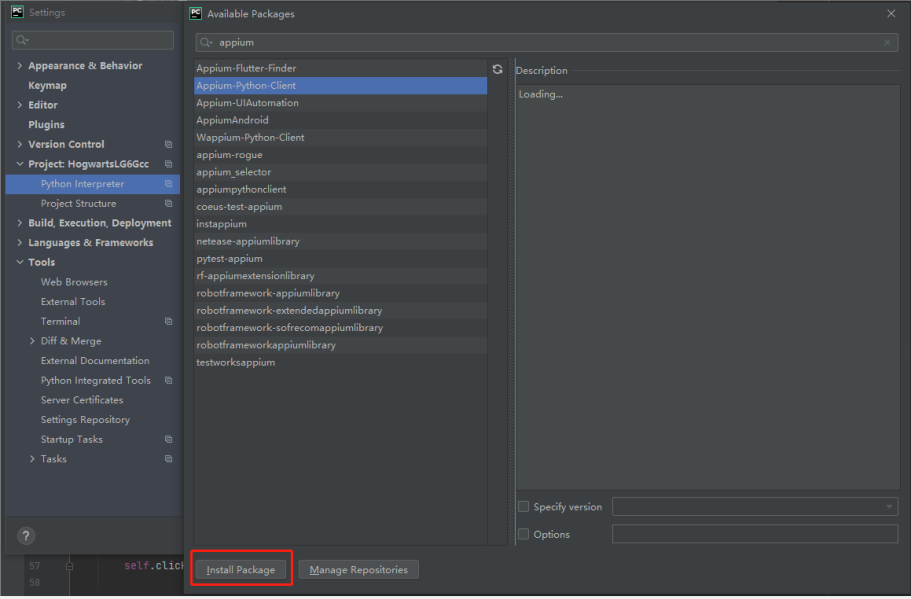This screenshot has width=911, height=599.
Task: Open Settings Repository page
Action: coord(85,419)
